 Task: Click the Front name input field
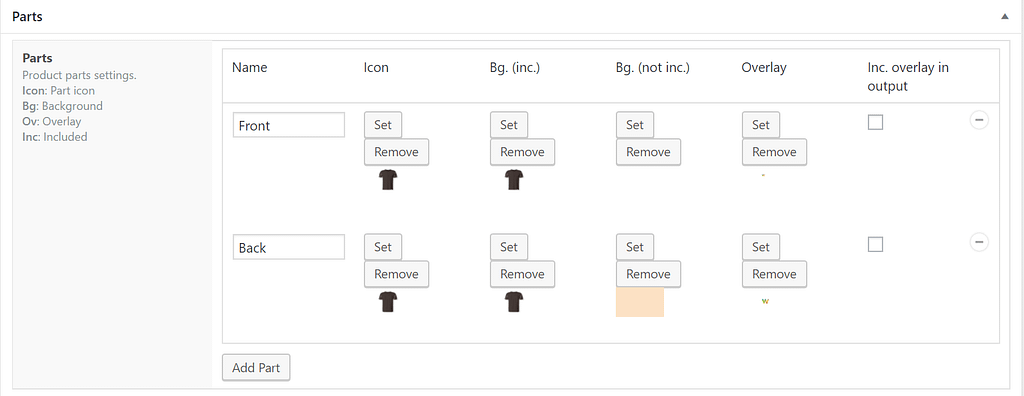tap(289, 125)
